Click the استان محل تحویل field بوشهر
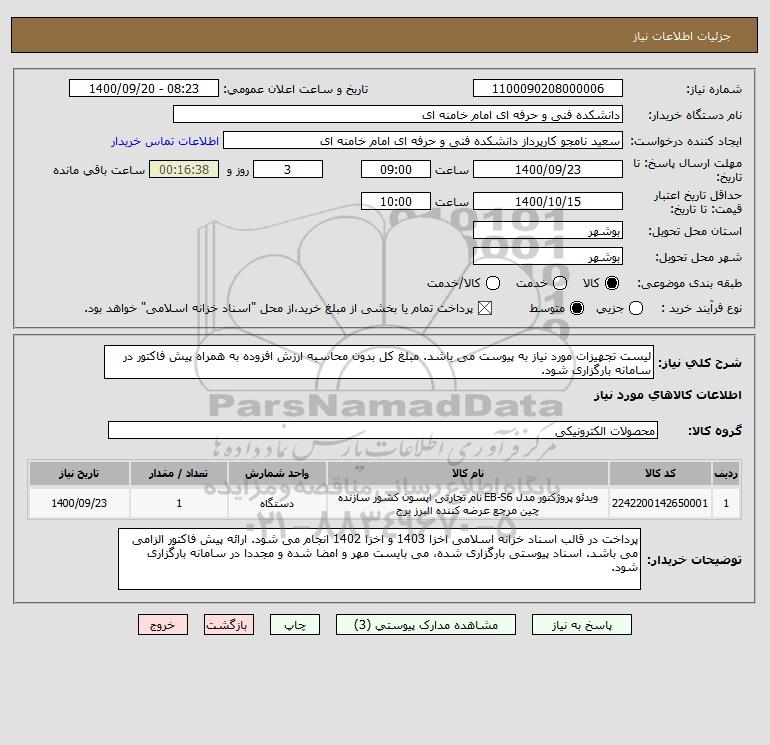 548,230
